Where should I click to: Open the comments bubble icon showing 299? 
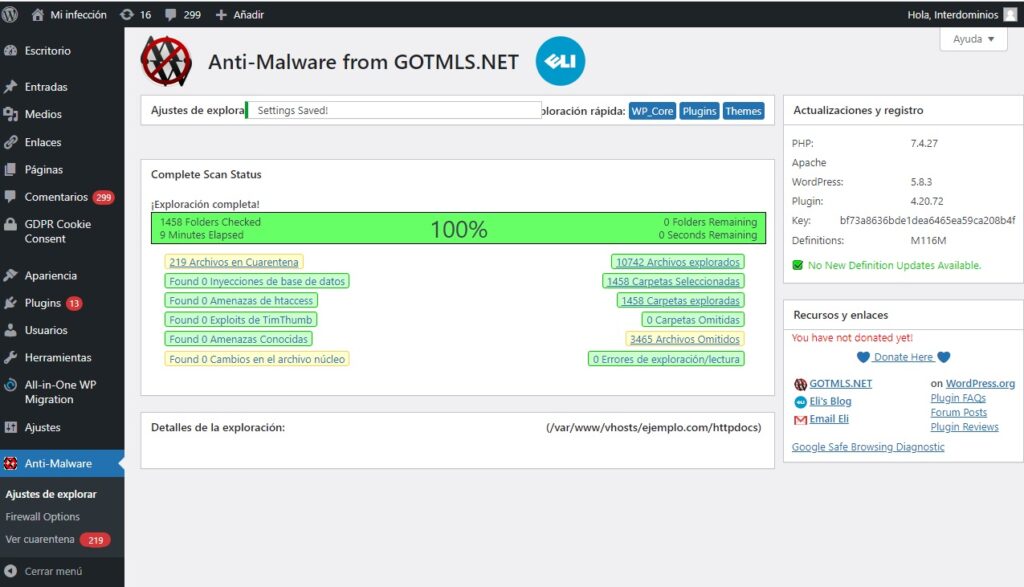click(171, 14)
